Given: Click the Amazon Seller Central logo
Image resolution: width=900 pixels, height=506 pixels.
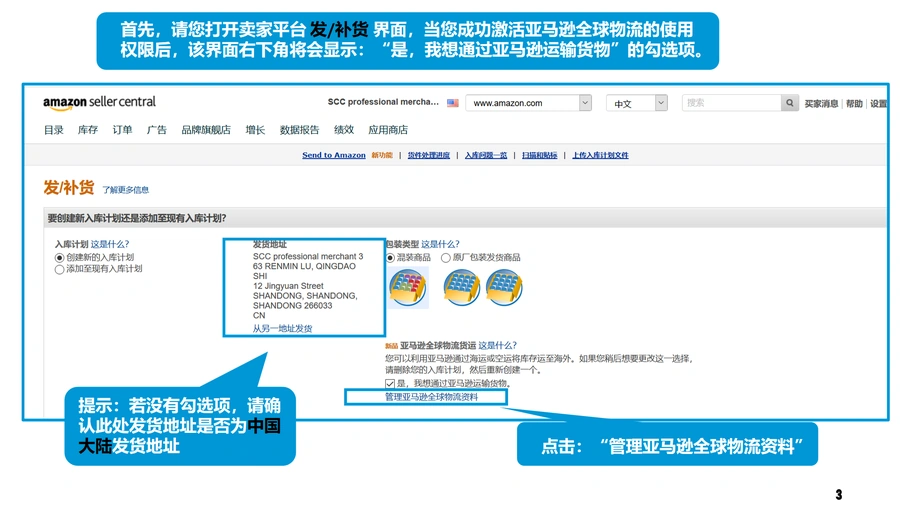Looking at the screenshot, I should pyautogui.click(x=99, y=103).
